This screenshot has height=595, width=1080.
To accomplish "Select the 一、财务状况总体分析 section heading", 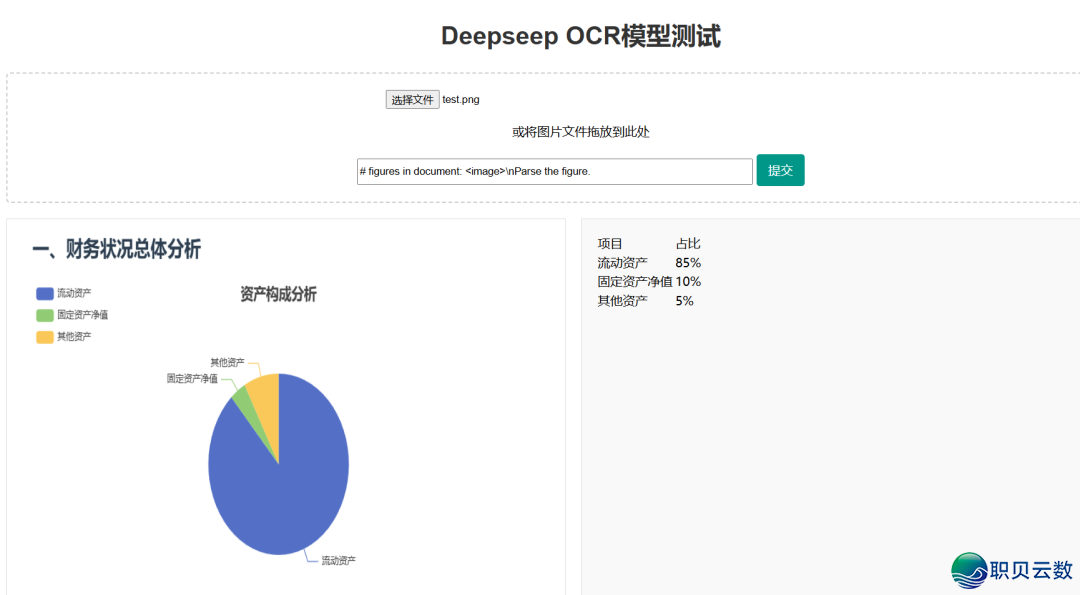I will coord(111,251).
